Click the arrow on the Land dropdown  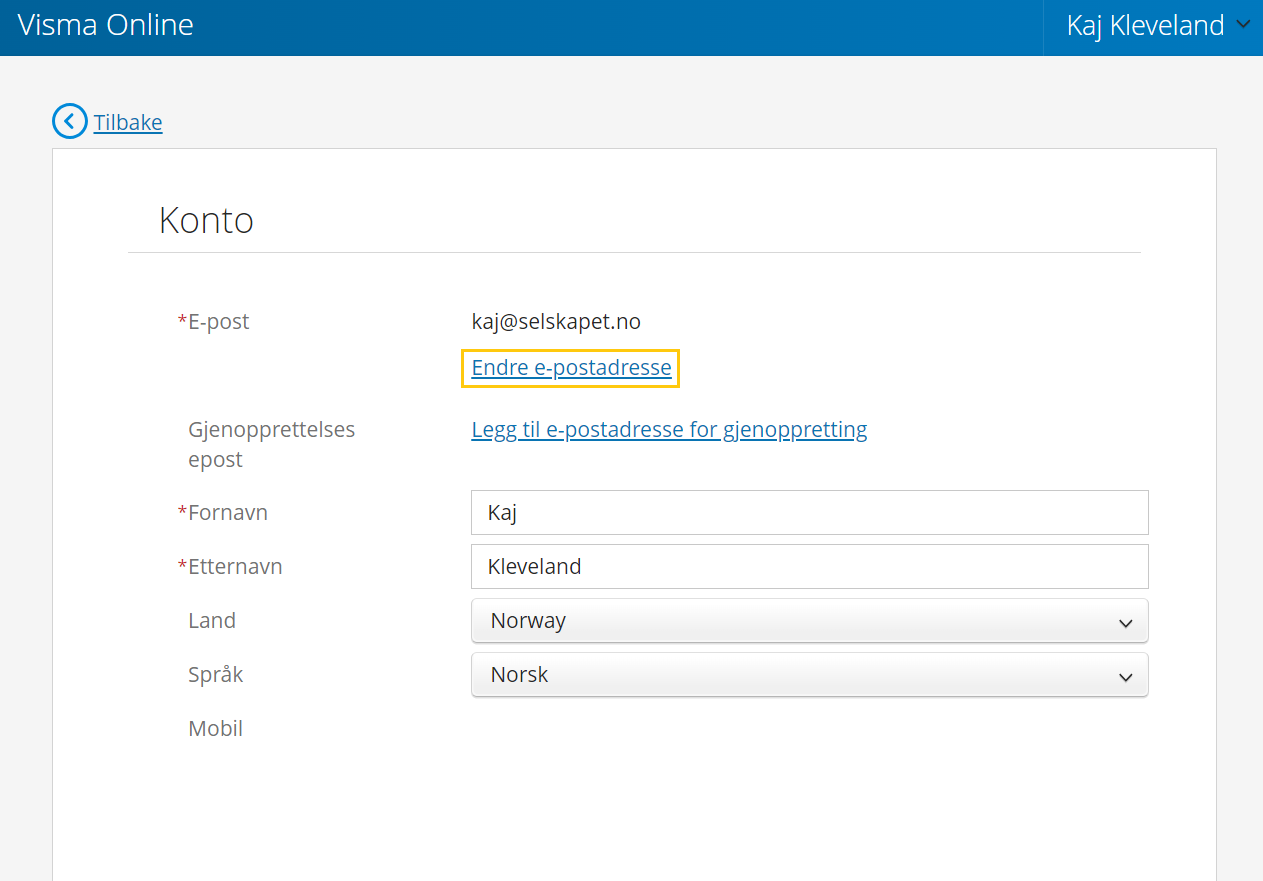click(x=1126, y=623)
